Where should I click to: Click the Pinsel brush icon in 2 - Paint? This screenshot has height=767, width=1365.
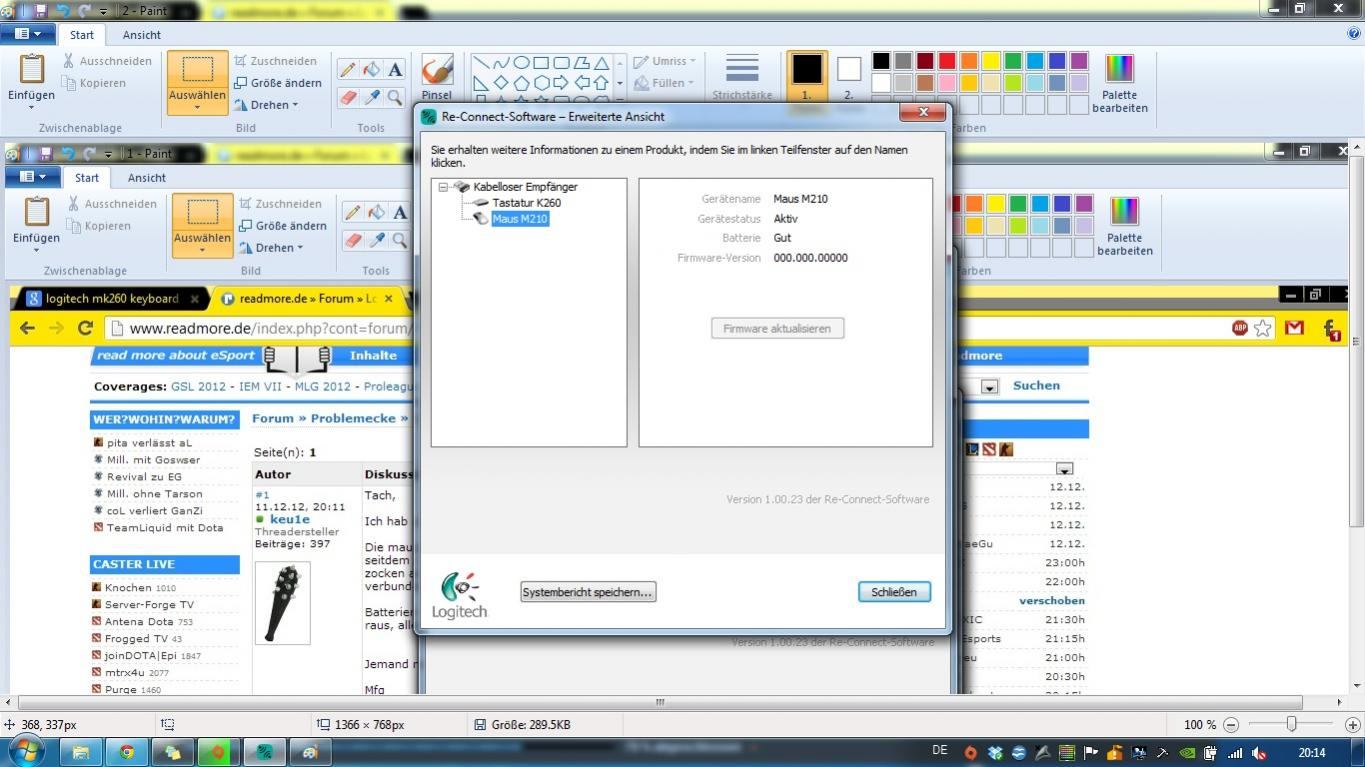click(x=437, y=70)
